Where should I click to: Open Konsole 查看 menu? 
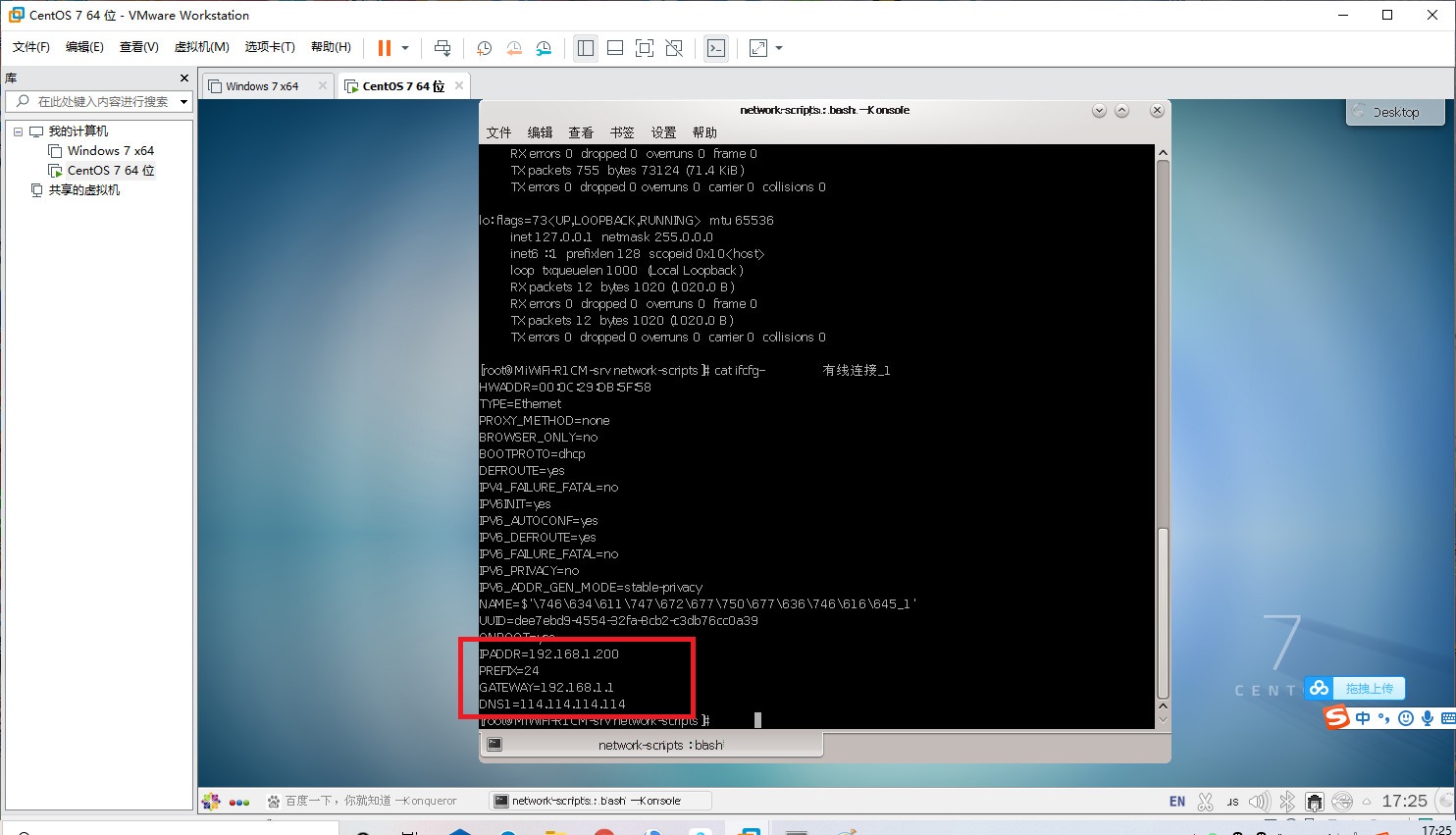point(581,132)
